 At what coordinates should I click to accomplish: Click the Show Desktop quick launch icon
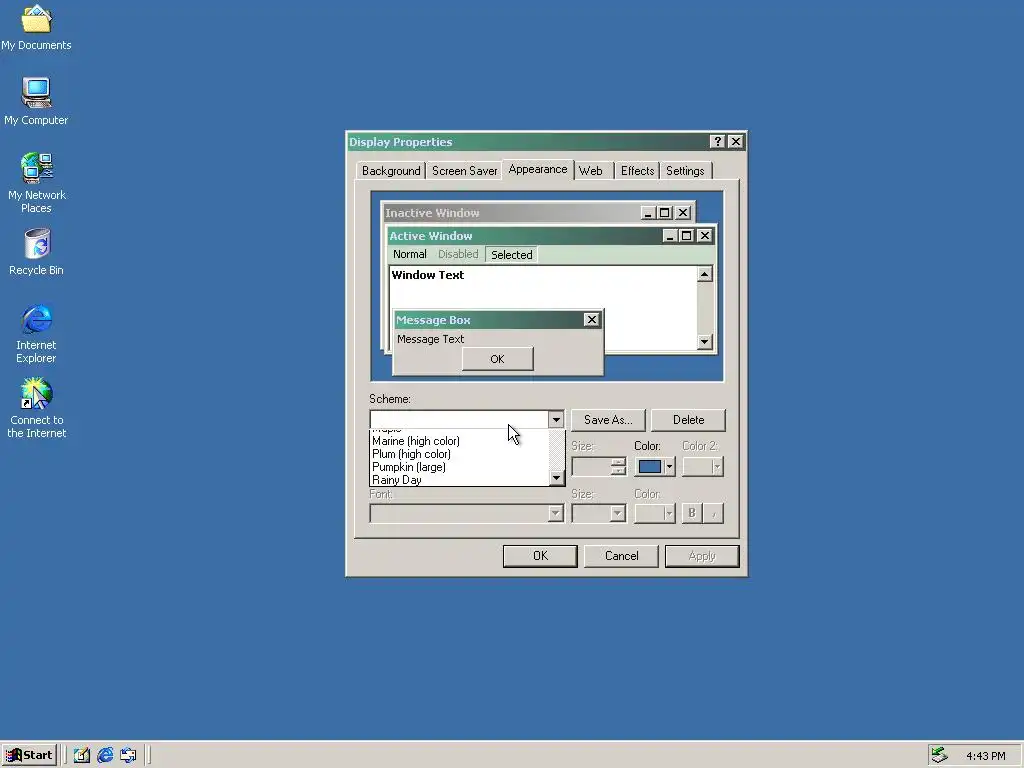click(x=82, y=755)
